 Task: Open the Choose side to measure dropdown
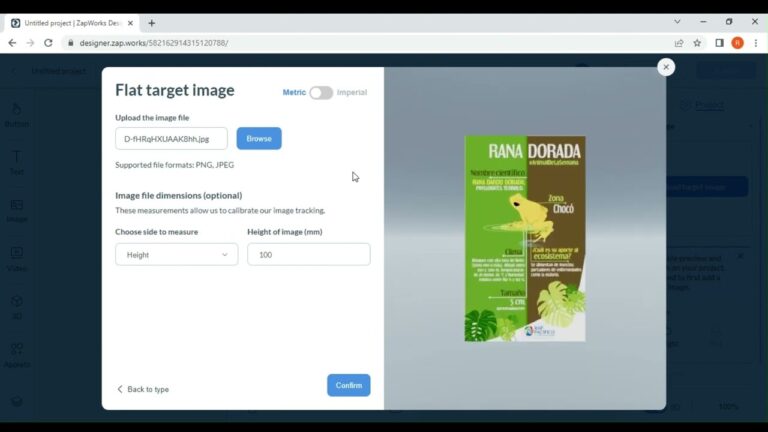coord(177,255)
